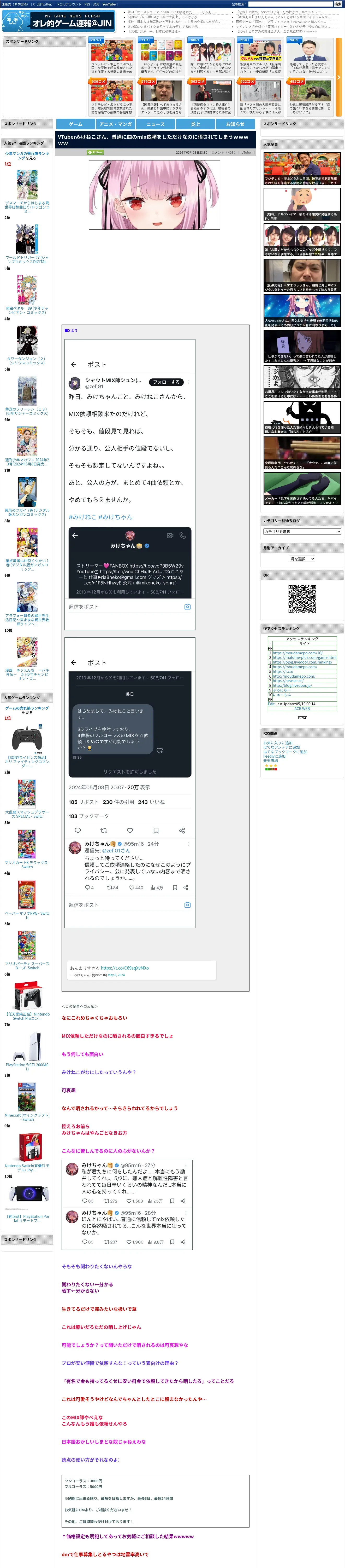Open the 炎上 navigation tab
This screenshot has height=1568, width=345.
coord(195,124)
